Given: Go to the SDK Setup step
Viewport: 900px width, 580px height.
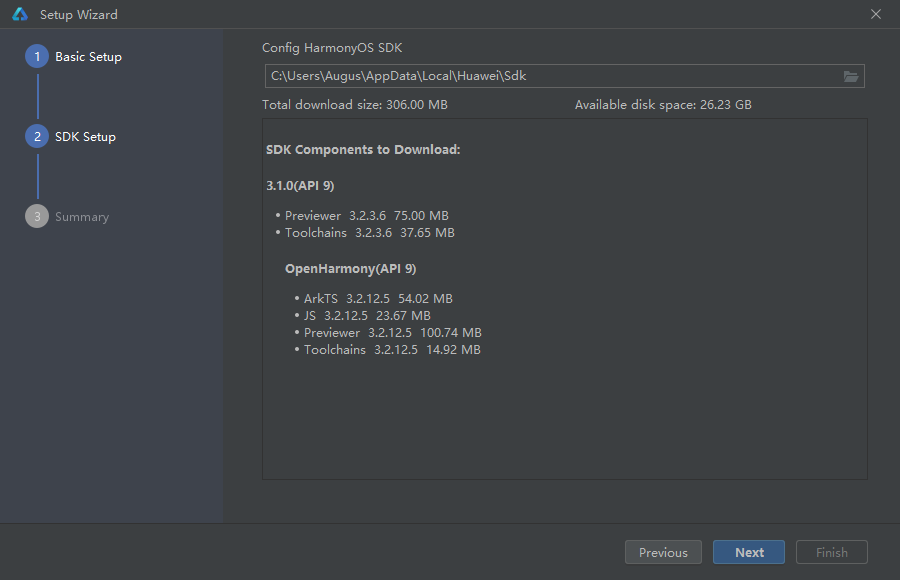Looking at the screenshot, I should tap(86, 137).
